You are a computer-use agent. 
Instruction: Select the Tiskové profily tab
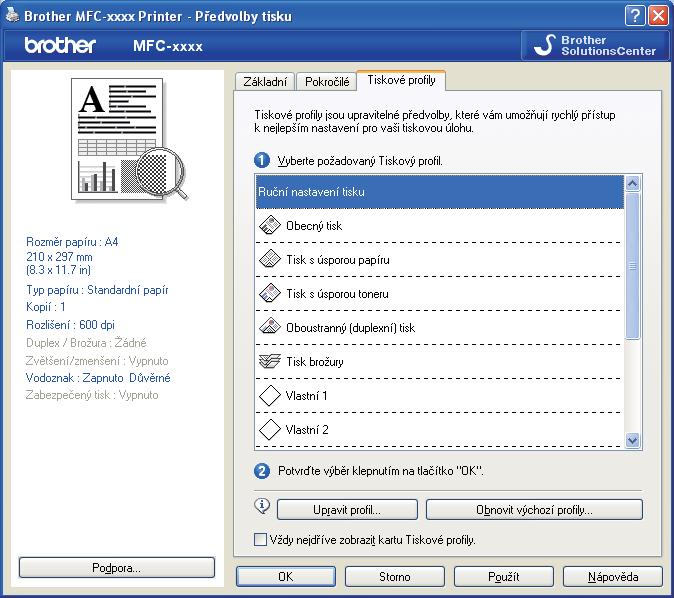coord(401,80)
